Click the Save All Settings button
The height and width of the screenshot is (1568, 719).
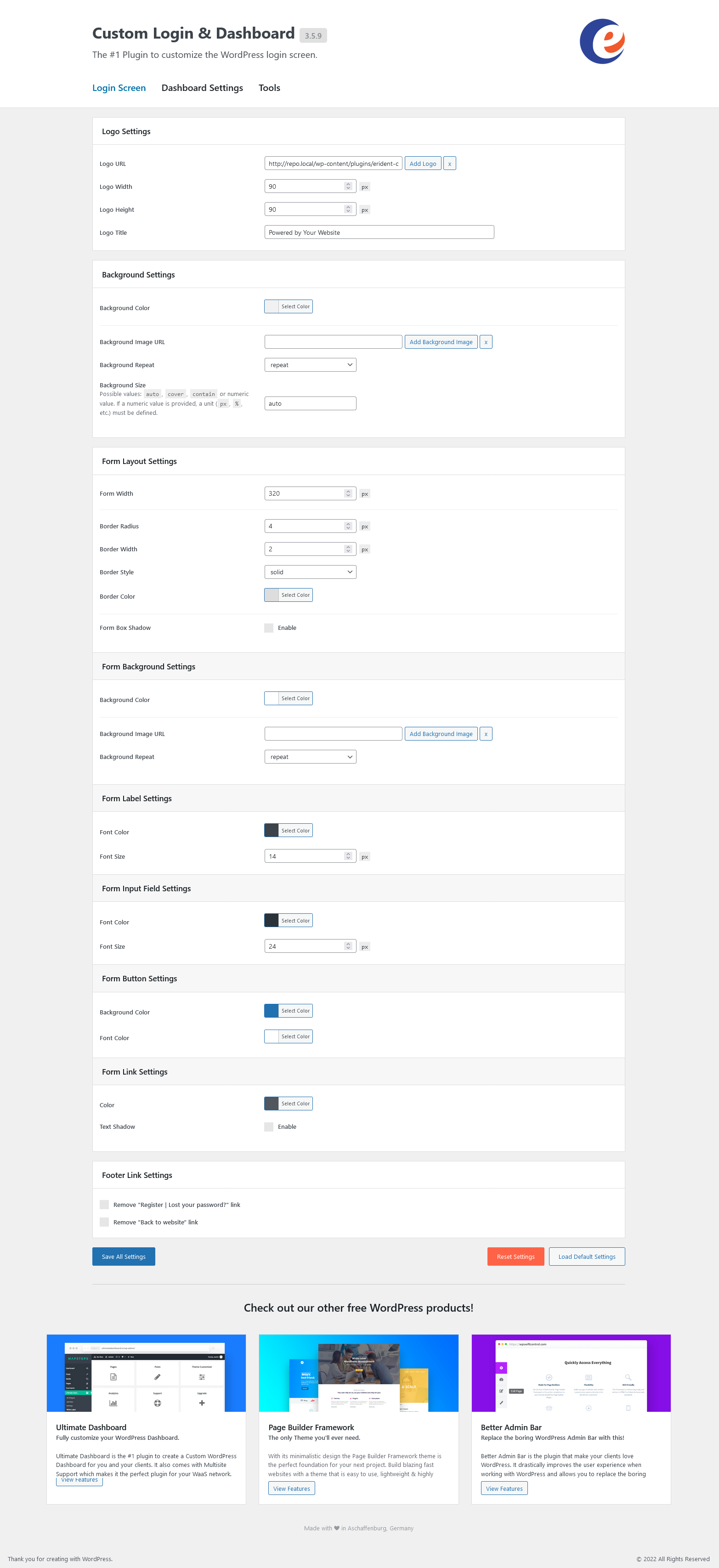124,1257
